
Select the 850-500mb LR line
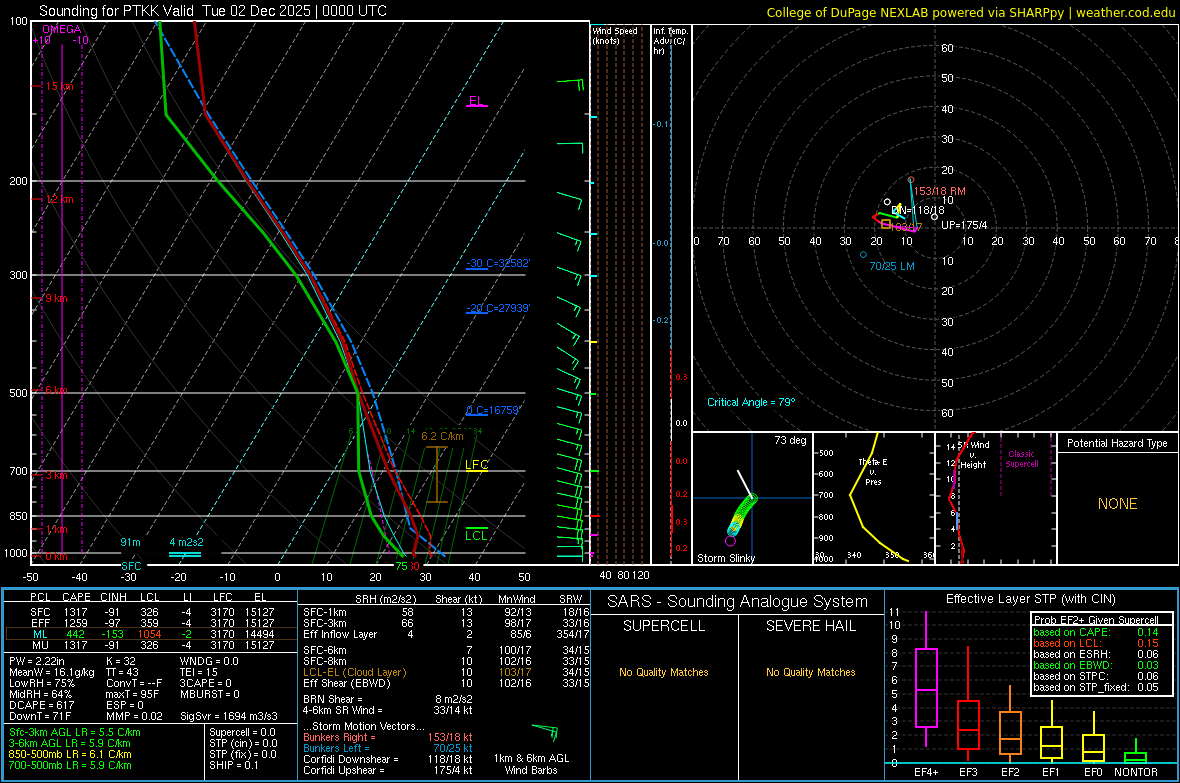point(70,754)
